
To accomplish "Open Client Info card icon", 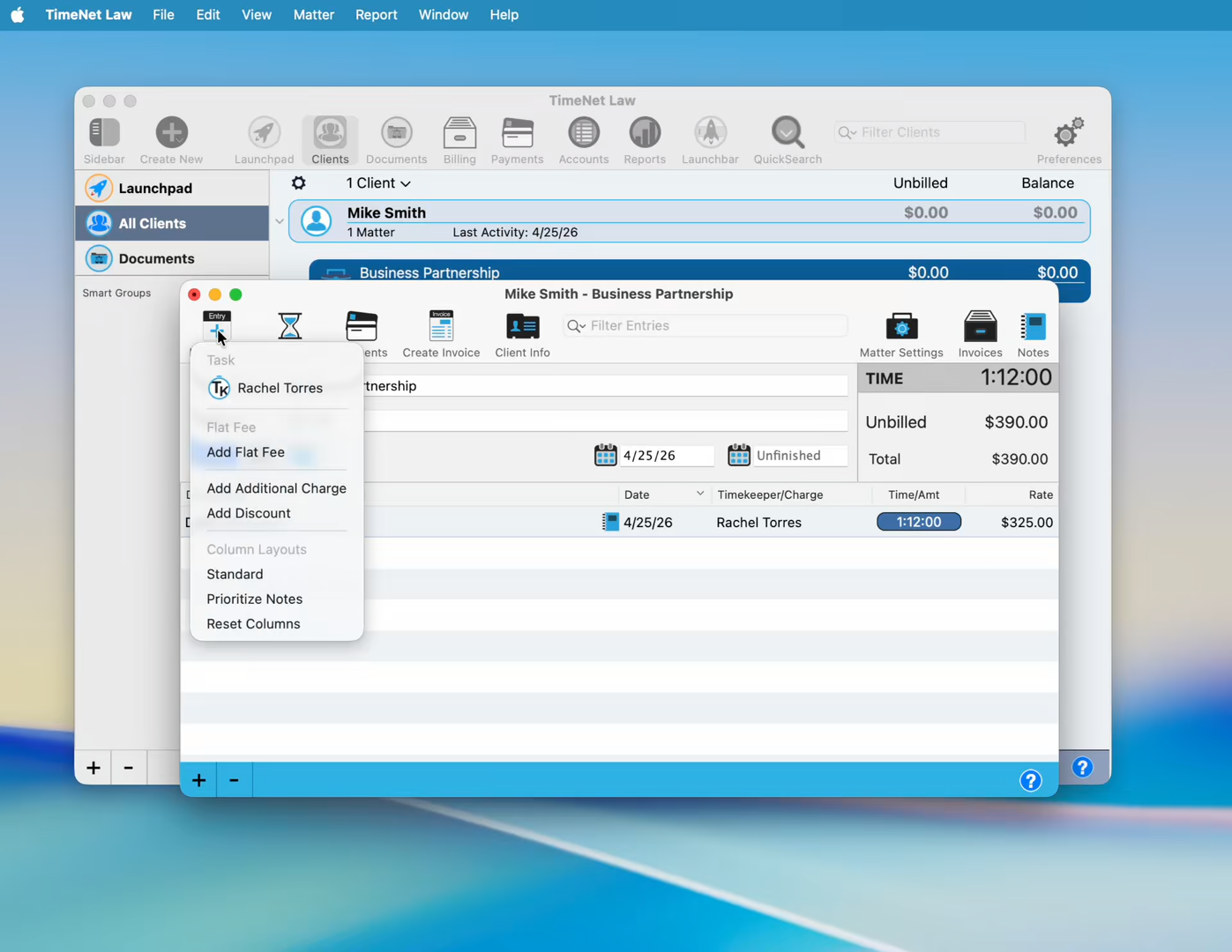I will point(522,326).
